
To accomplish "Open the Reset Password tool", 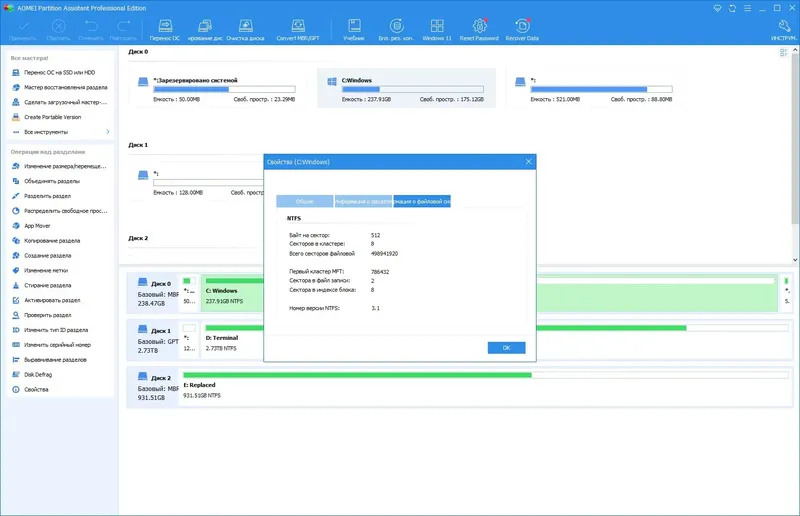I will pyautogui.click(x=479, y=30).
